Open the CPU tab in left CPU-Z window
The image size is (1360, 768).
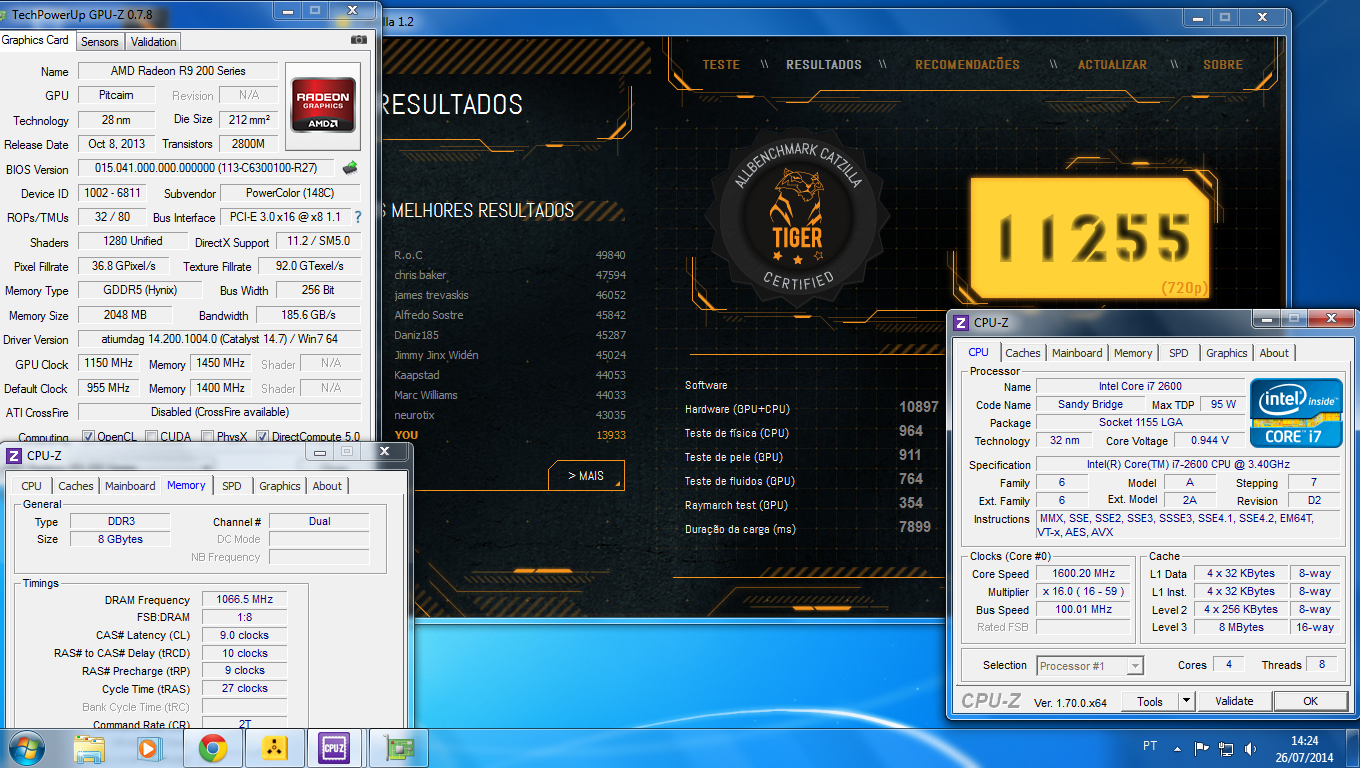pos(32,486)
